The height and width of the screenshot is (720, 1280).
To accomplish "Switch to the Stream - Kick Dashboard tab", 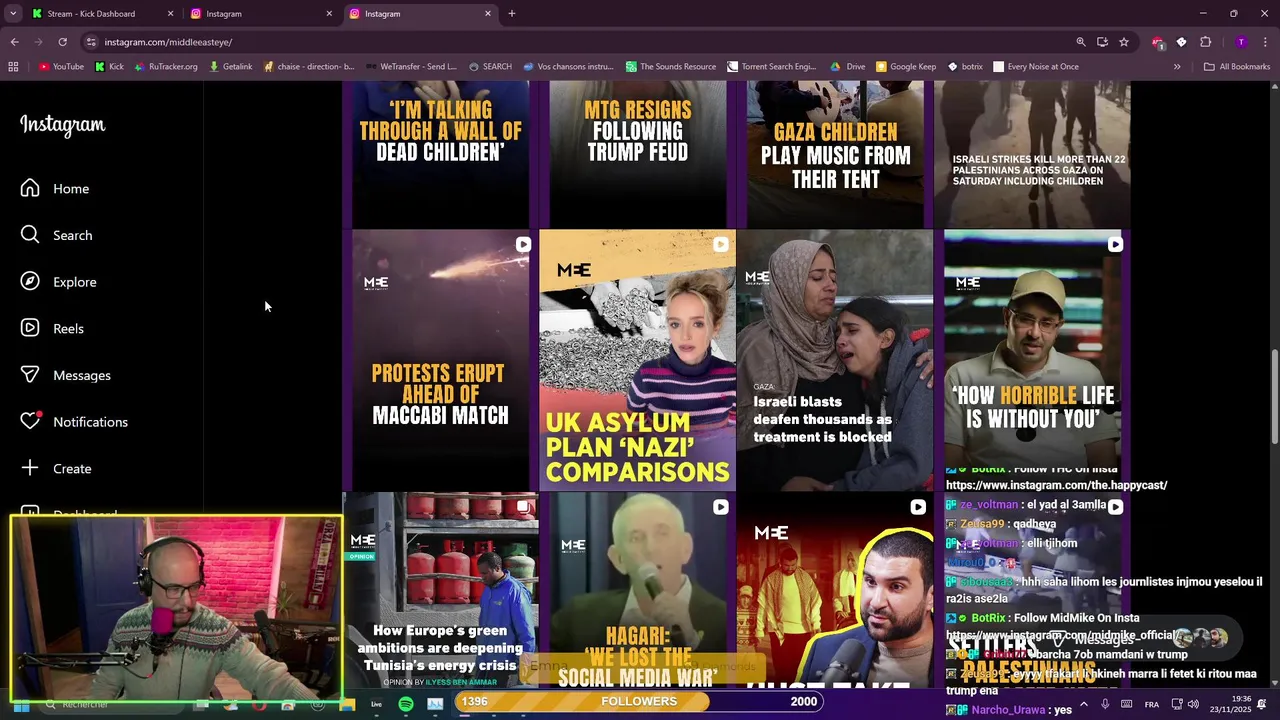I will pos(102,14).
